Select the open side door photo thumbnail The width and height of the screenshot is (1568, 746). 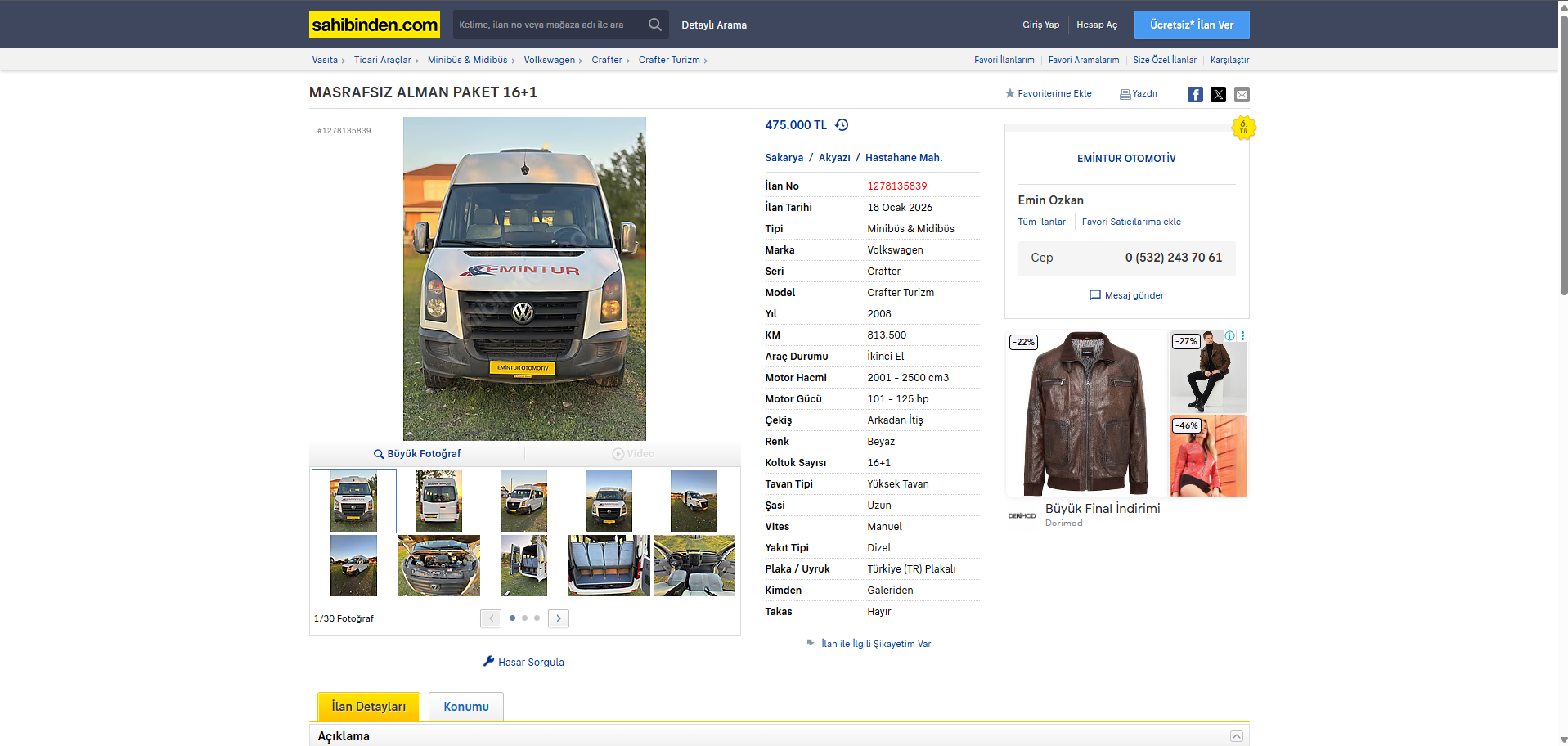523,565
